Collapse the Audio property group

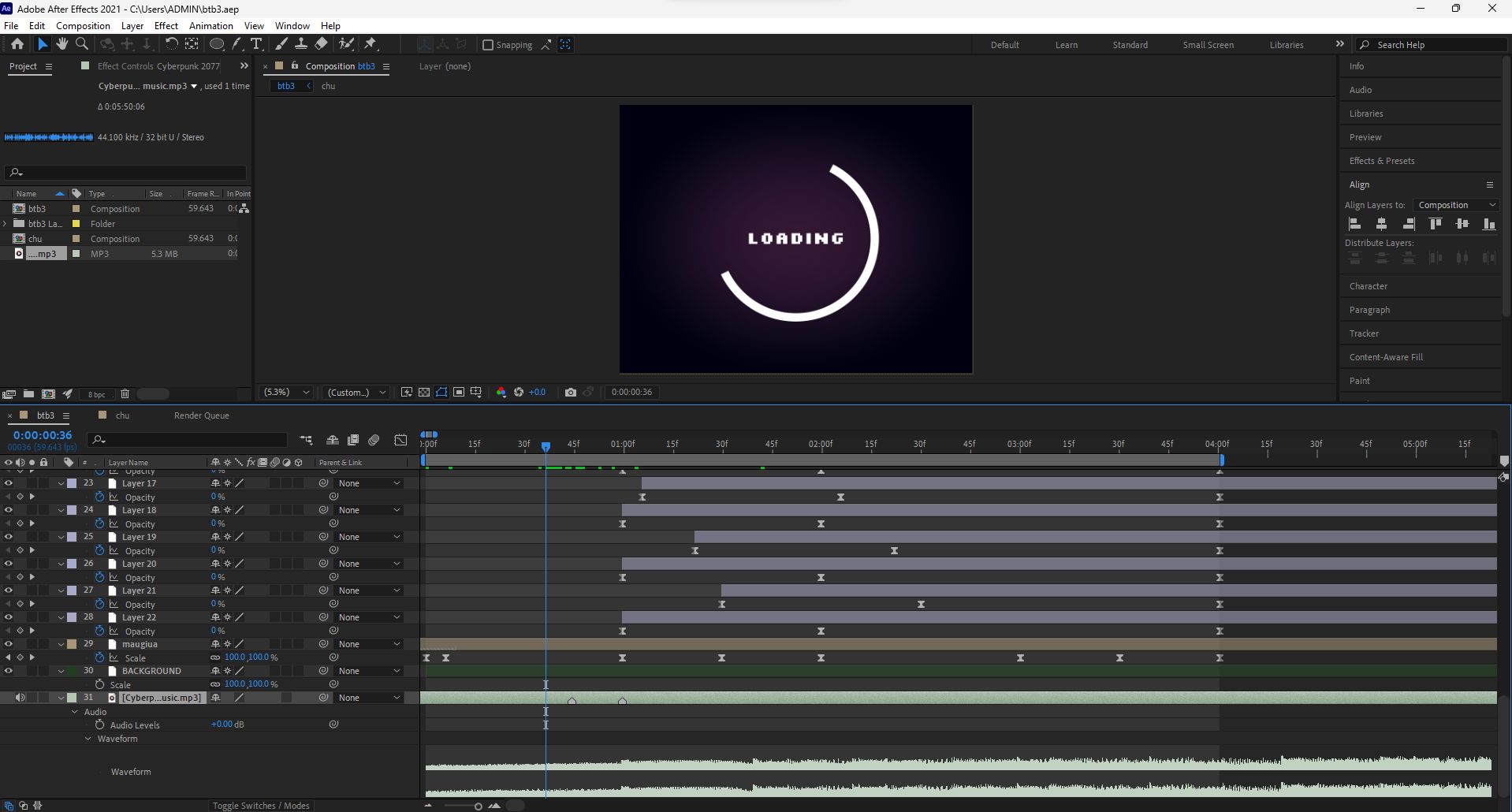[x=75, y=712]
